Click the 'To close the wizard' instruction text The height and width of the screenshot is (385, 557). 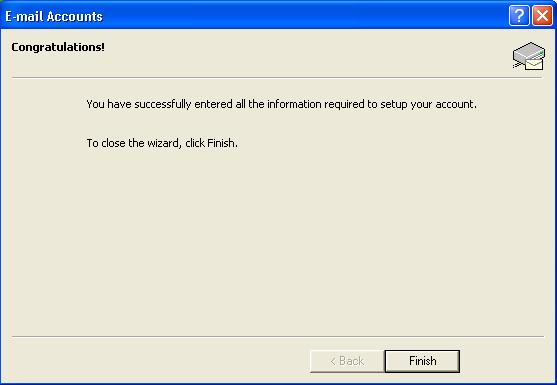162,143
